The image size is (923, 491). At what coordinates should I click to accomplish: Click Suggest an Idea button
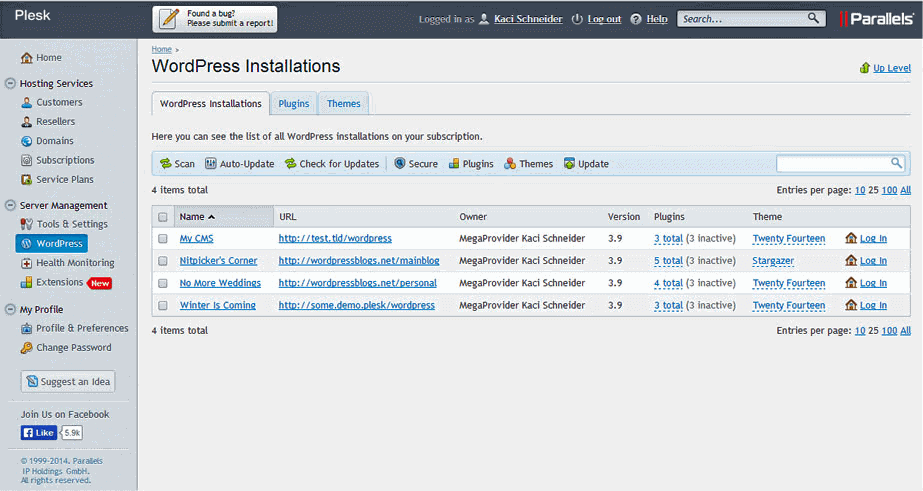68,381
